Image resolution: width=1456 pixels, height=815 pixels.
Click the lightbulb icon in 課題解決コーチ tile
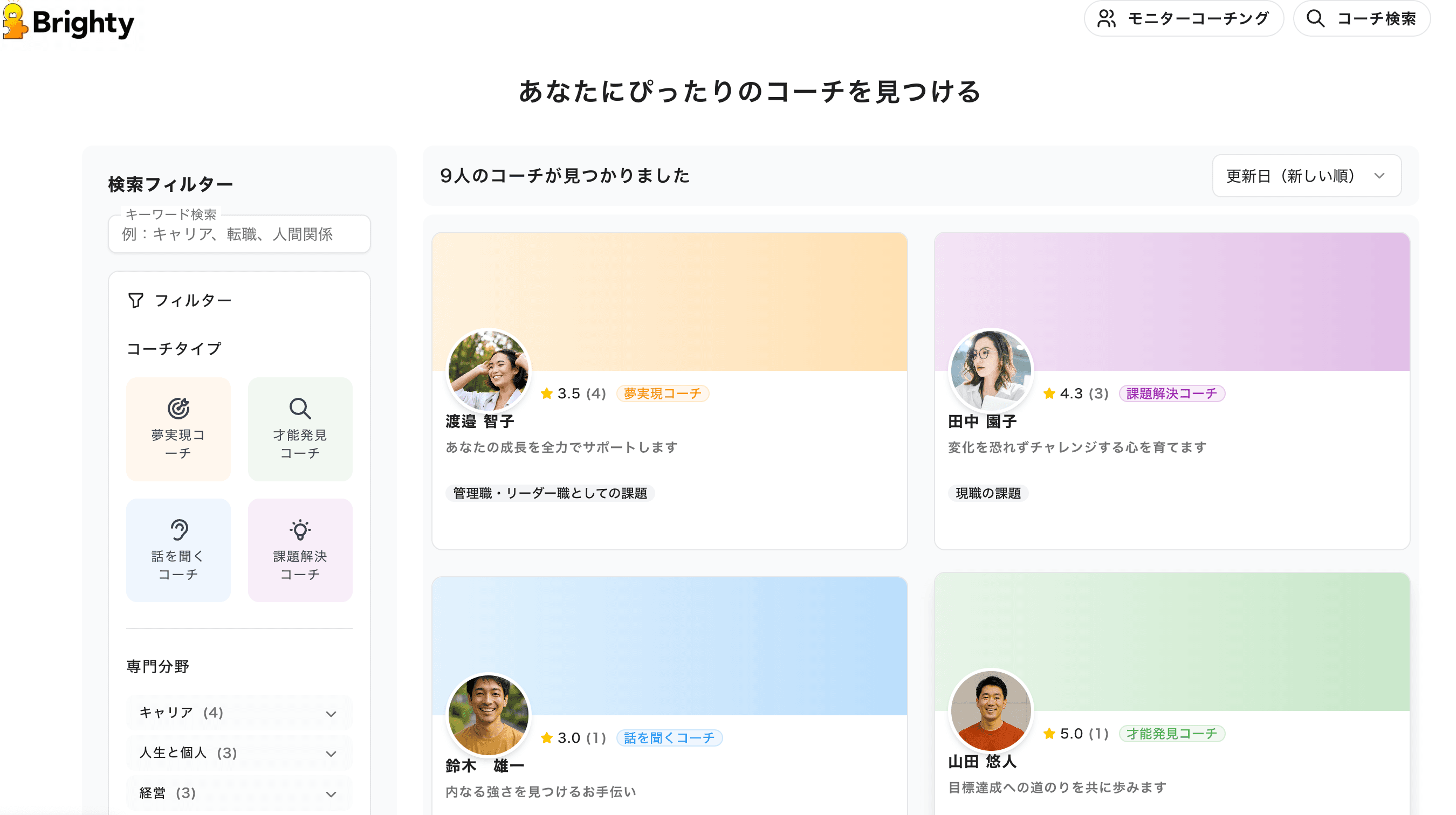click(300, 529)
